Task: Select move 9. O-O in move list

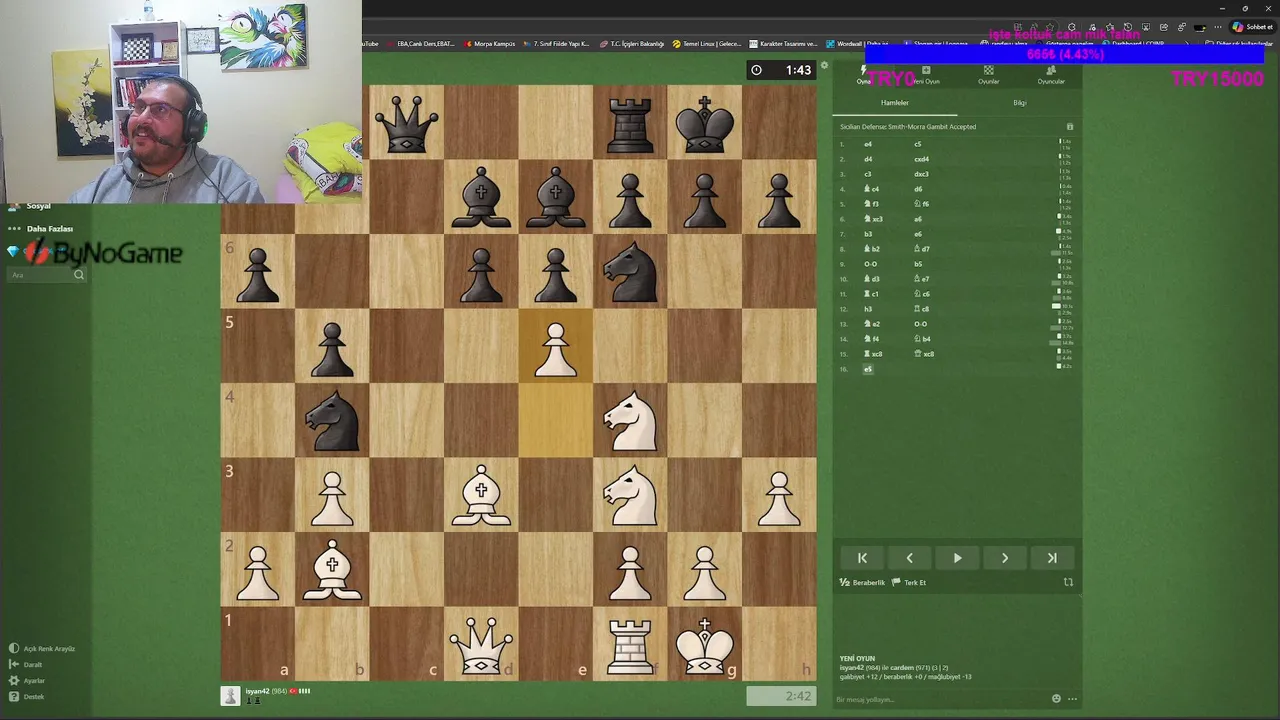Action: (x=870, y=264)
